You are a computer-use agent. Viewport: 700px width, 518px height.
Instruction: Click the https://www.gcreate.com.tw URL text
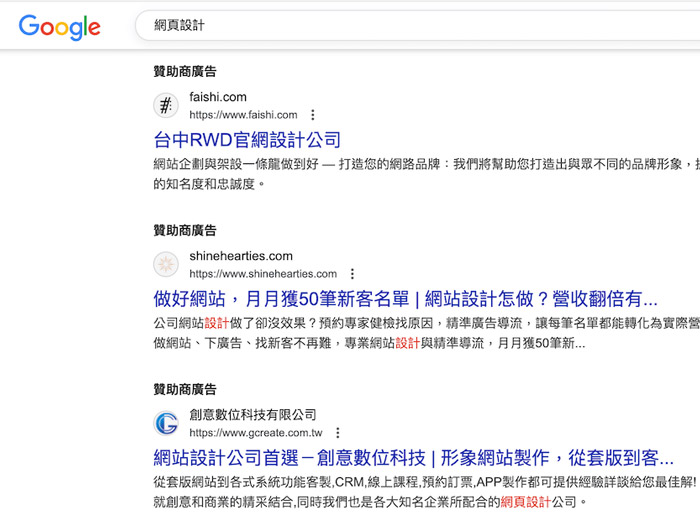256,433
